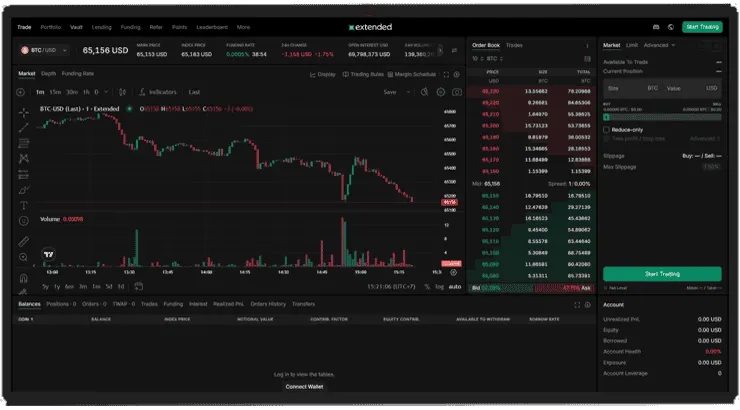The image size is (740, 410).
Task: Expand the market stats with right arrow
Action: coord(440,50)
